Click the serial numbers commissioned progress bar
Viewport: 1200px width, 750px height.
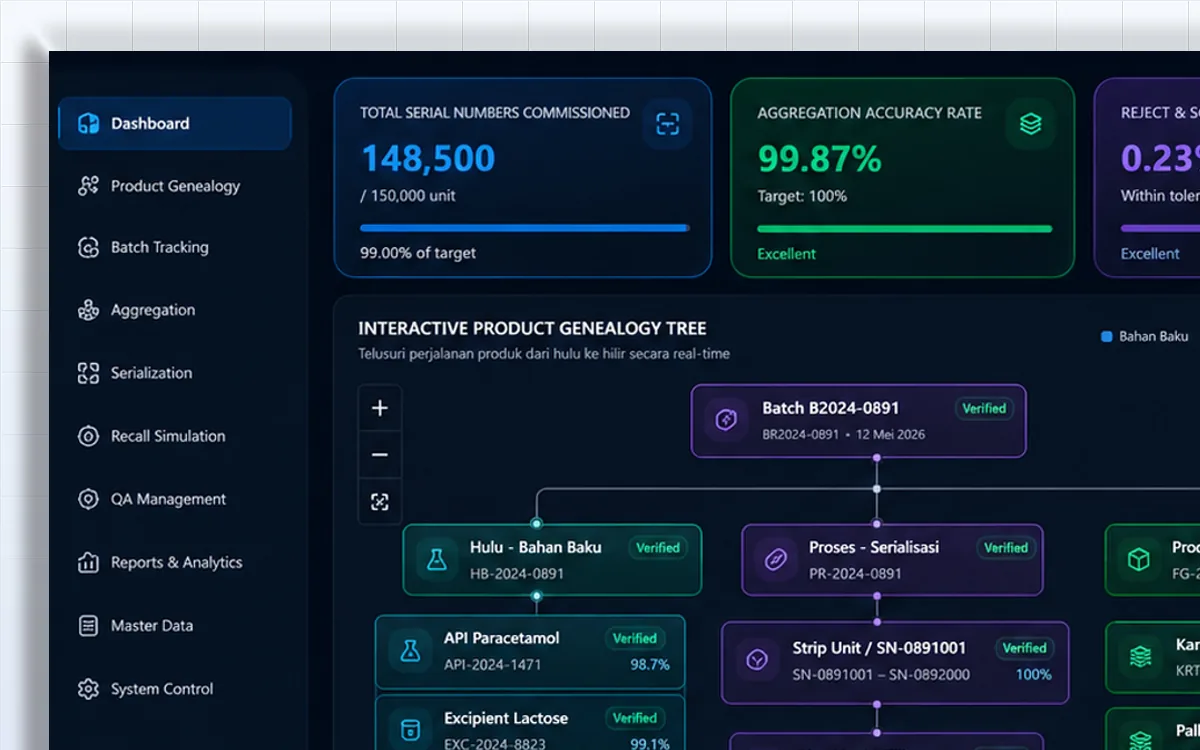click(525, 228)
